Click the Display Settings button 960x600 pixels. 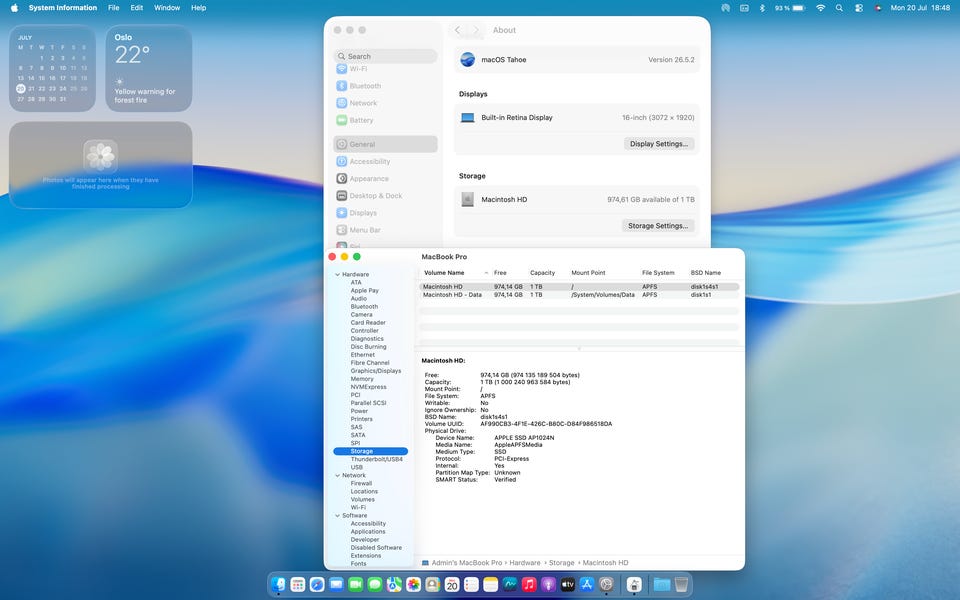click(659, 144)
